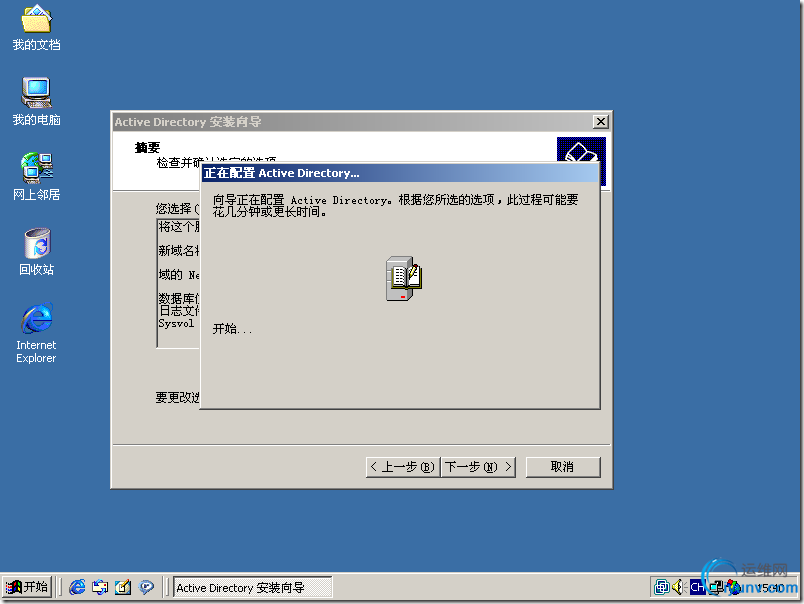The width and height of the screenshot is (804, 604).
Task: Open the 我的电脑 desktop icon
Action: click(36, 102)
